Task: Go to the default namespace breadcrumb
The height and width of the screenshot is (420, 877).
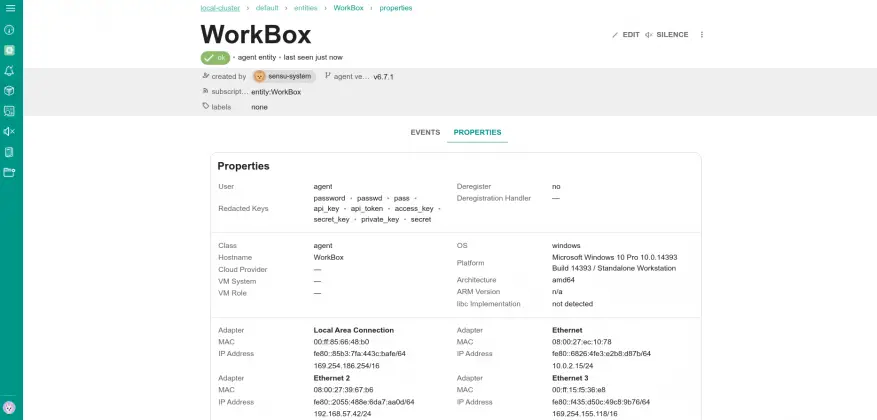Action: click(267, 8)
